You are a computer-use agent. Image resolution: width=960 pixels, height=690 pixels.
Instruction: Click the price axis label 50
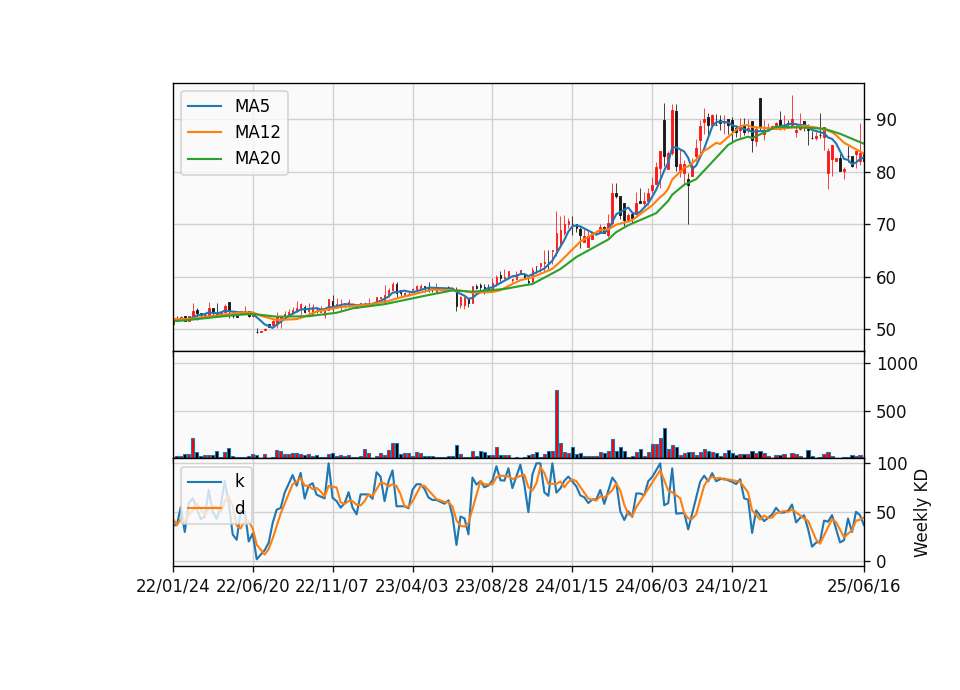886,330
